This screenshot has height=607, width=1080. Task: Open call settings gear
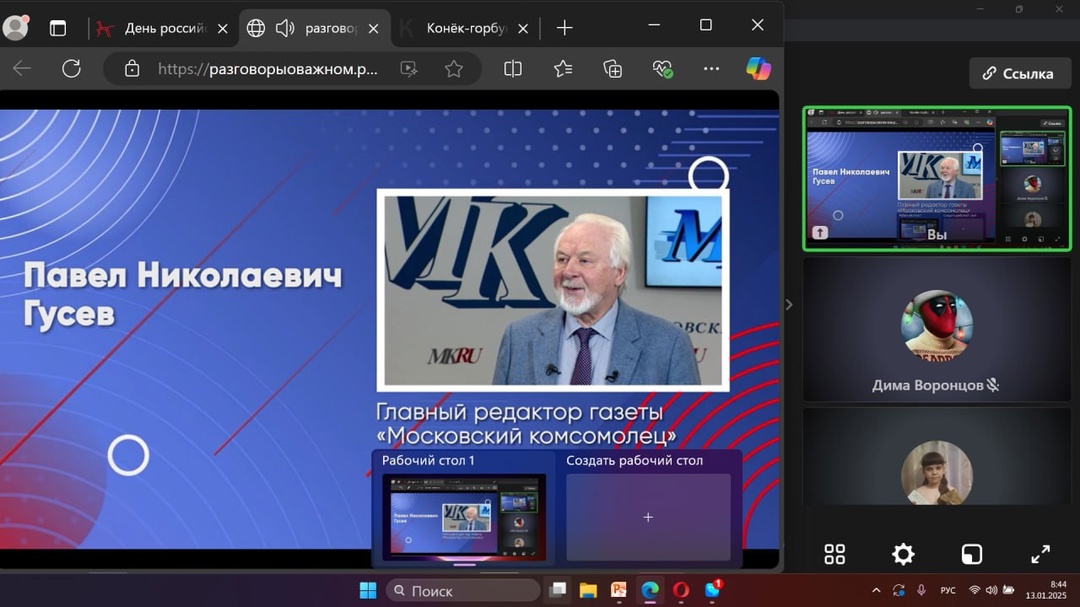[x=903, y=554]
